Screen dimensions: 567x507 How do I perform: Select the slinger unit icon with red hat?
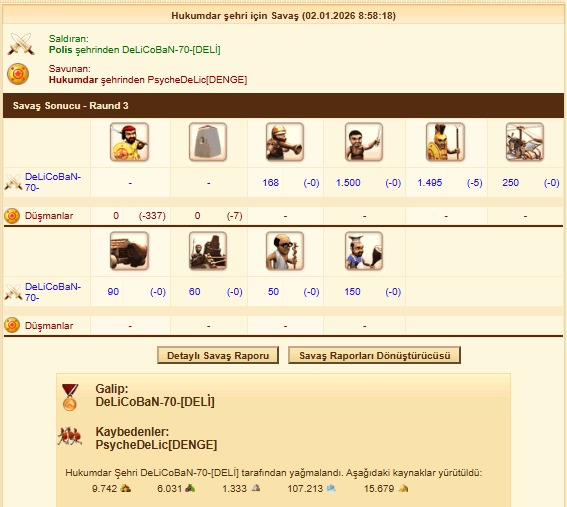point(129,142)
